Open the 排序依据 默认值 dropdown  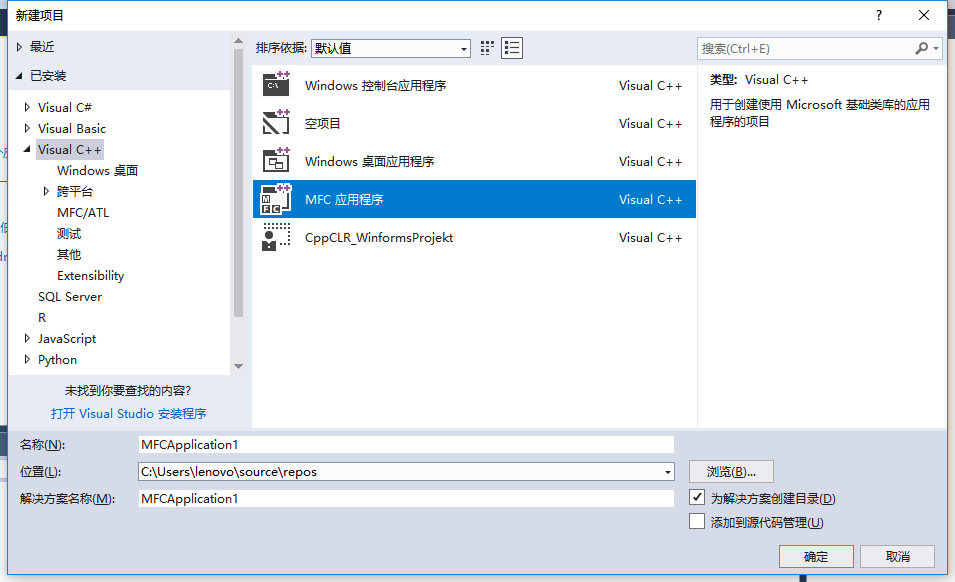[x=462, y=47]
